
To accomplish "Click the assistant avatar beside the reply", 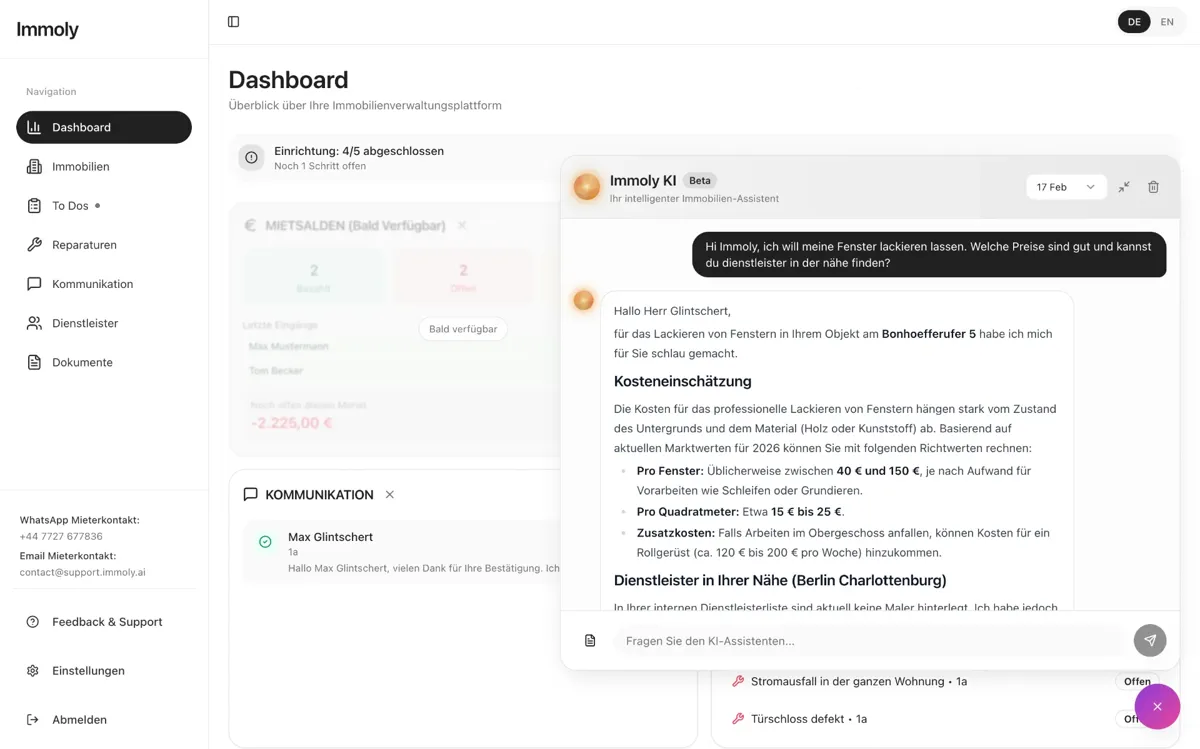I will [x=583, y=300].
